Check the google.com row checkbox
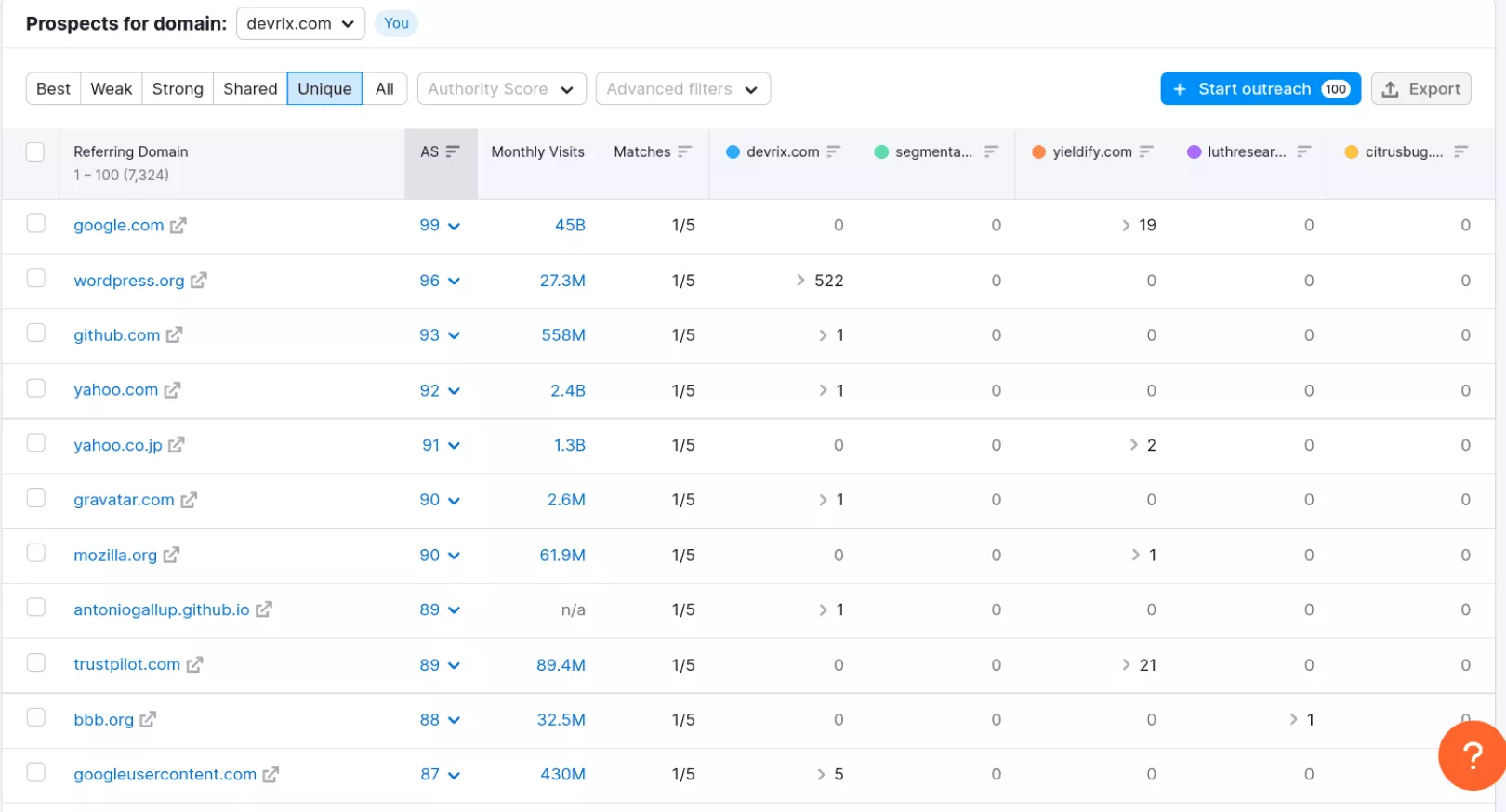 click(35, 223)
